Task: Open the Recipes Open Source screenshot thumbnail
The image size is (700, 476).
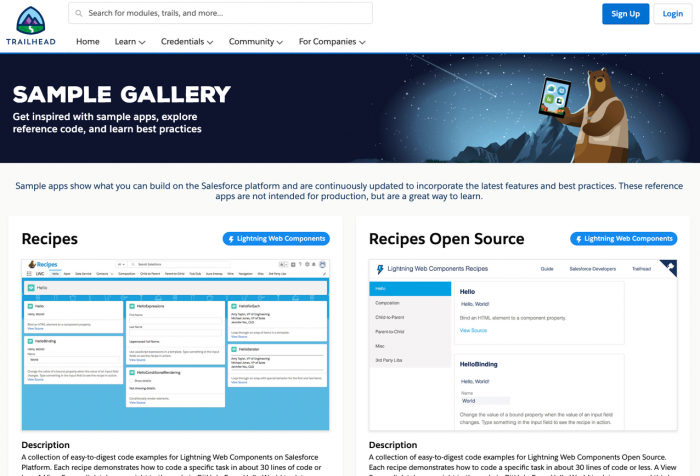Action: 523,345
